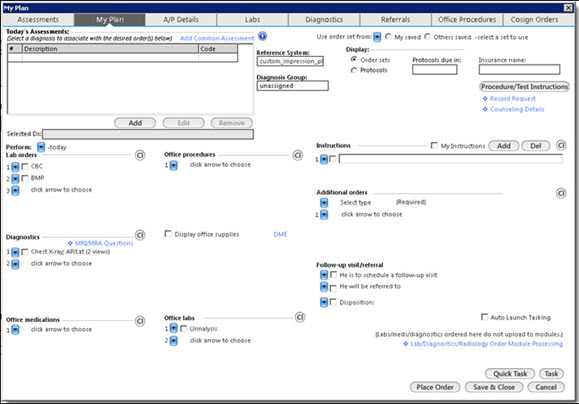Switch to the Labs tab
The height and width of the screenshot is (404, 579).
coord(253,20)
